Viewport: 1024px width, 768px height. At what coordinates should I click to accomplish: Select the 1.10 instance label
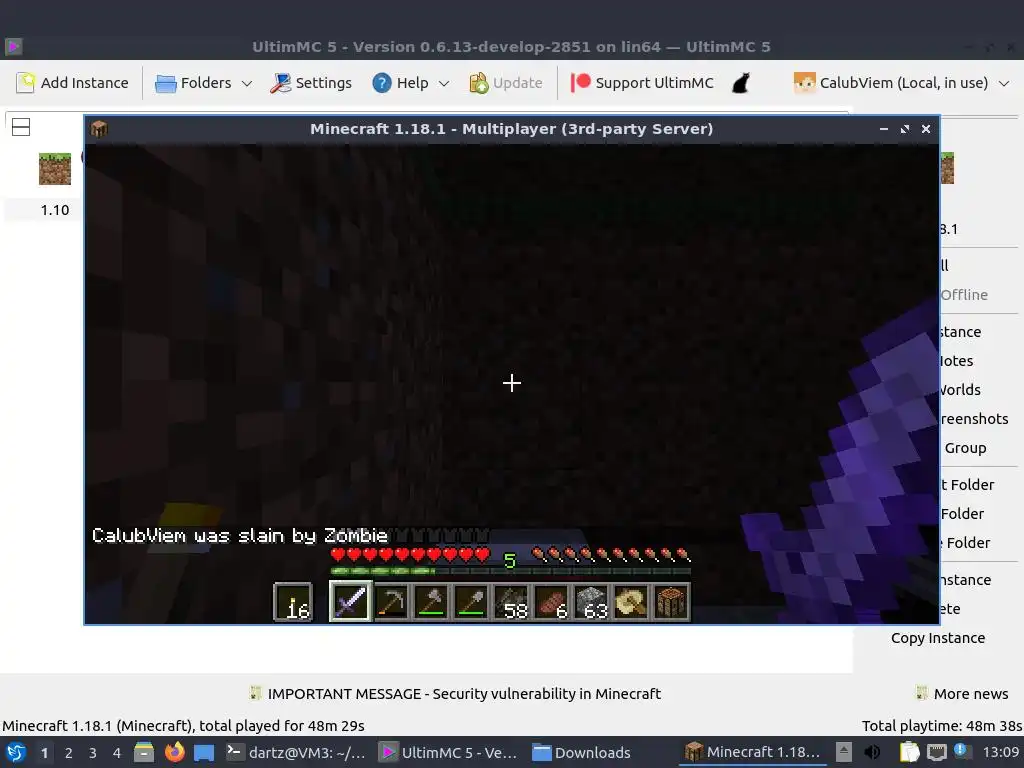click(55, 210)
